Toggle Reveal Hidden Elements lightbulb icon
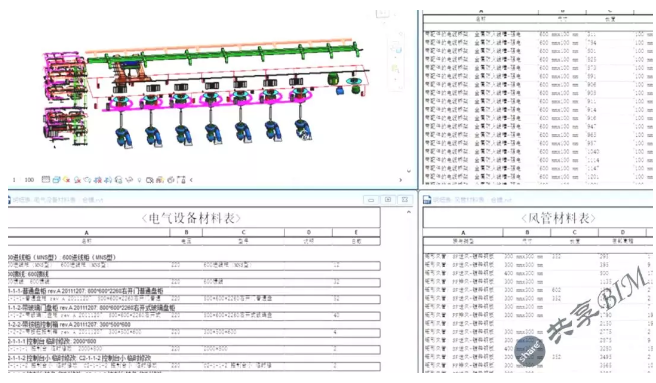This screenshot has width=656, height=383. [x=139, y=180]
